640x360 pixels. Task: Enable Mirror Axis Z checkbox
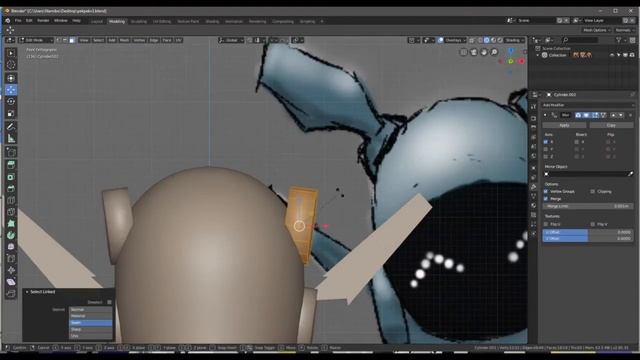(x=546, y=157)
